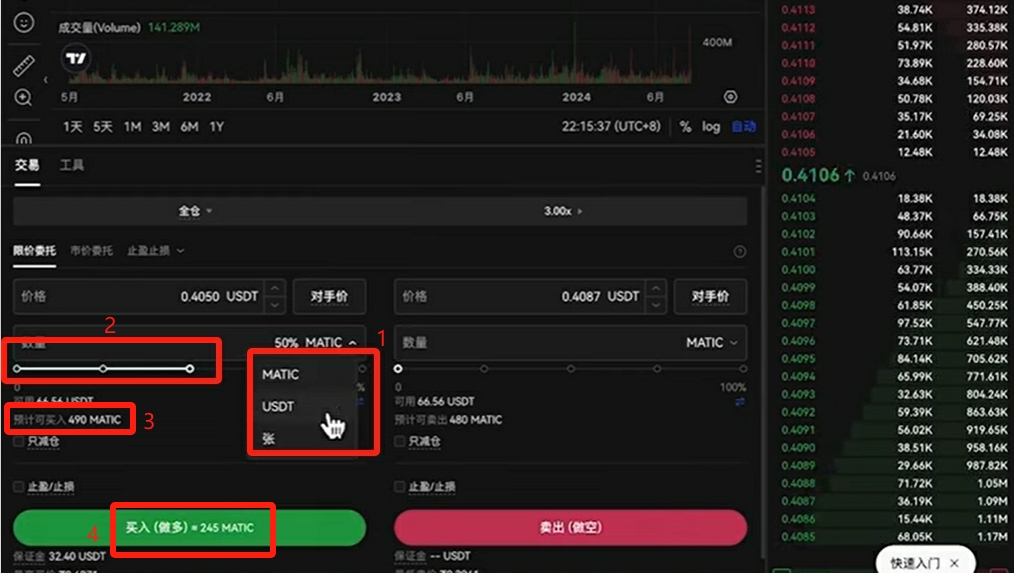Set sell slider to 25% node
This screenshot has height=573, width=1014.
484,369
